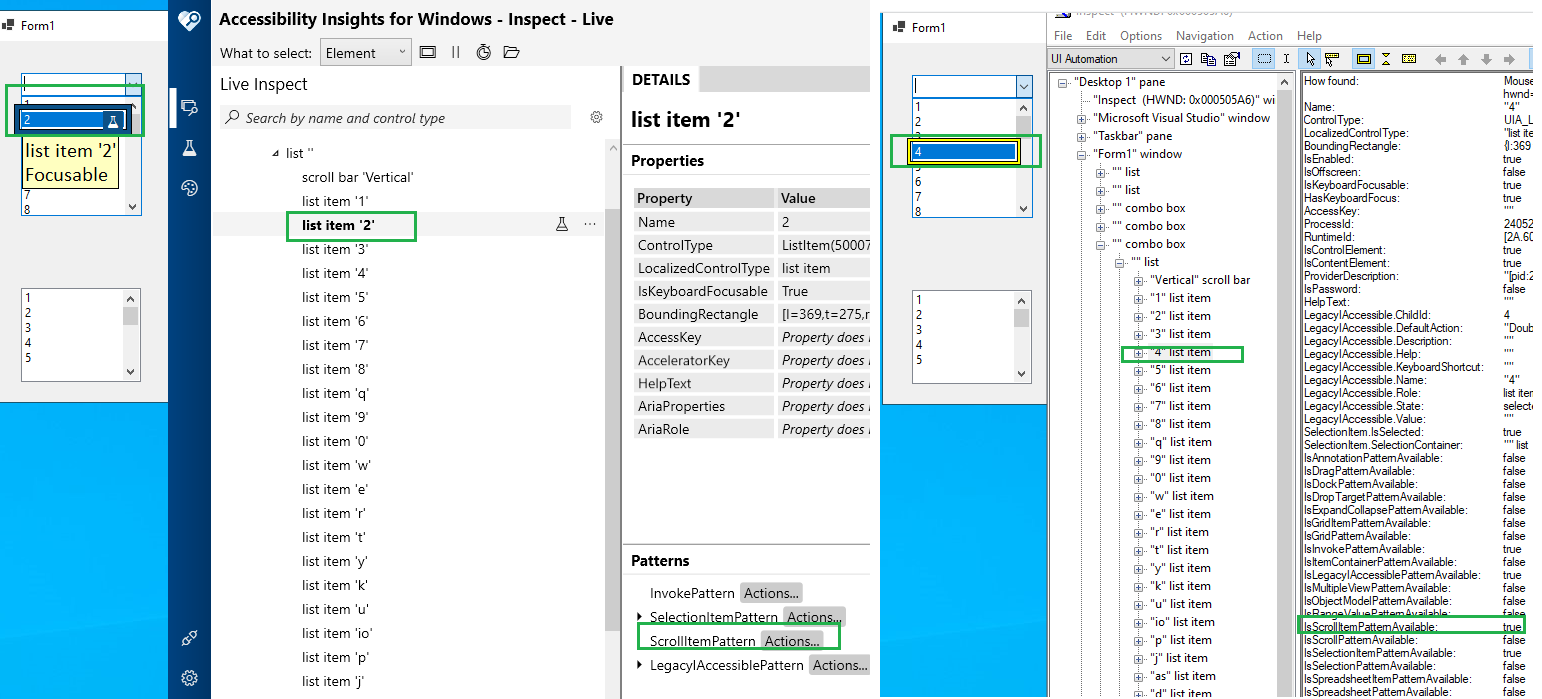The image size is (1542, 699).
Task: Open the UI Automation dropdown in Inspect
Action: 1110,59
